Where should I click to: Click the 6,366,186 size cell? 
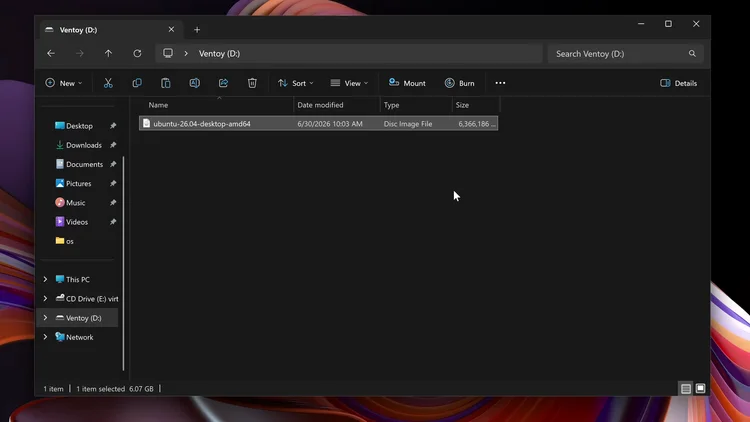[476, 123]
